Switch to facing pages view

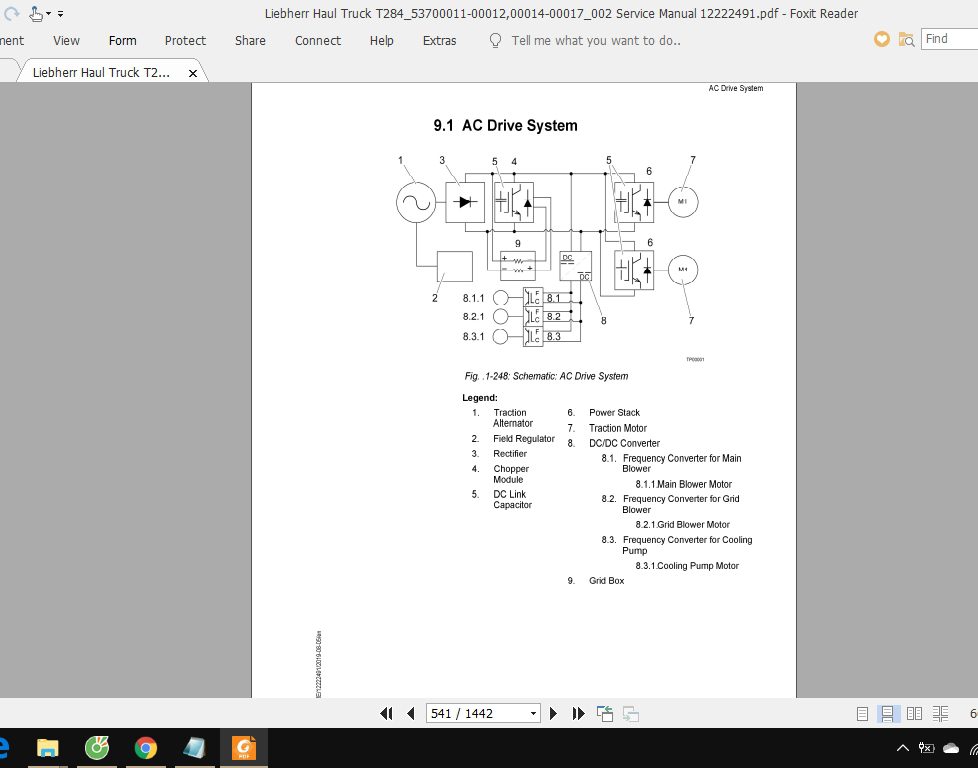tap(914, 713)
